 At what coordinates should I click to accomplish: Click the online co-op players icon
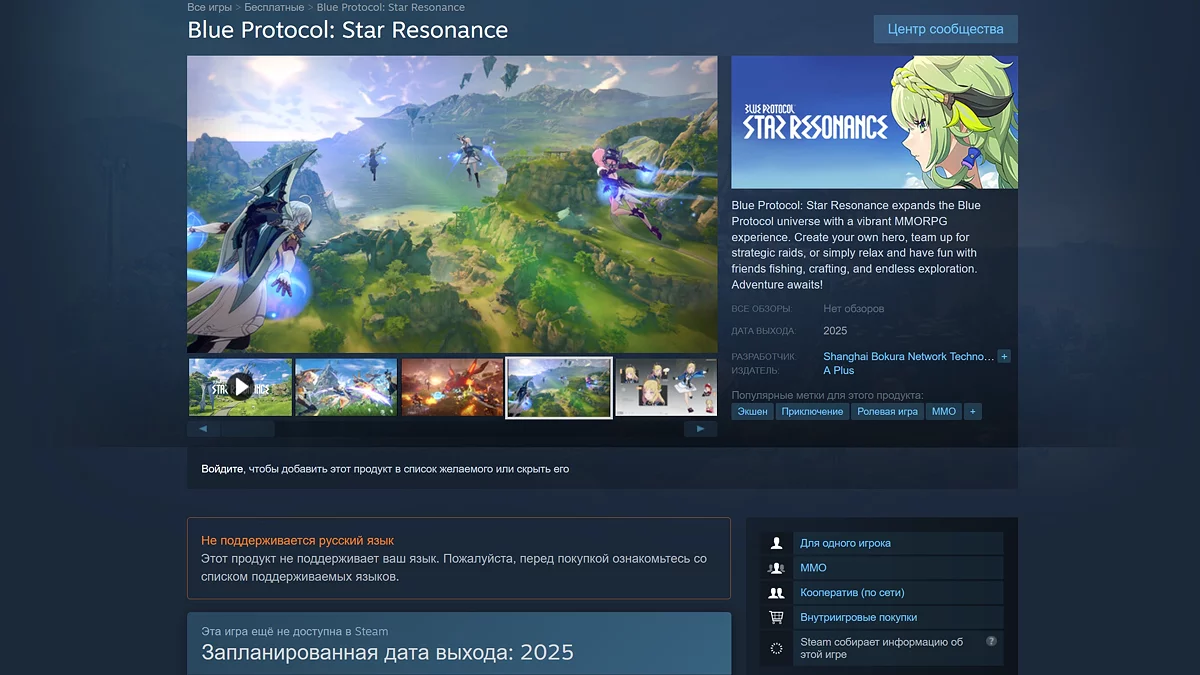point(776,593)
